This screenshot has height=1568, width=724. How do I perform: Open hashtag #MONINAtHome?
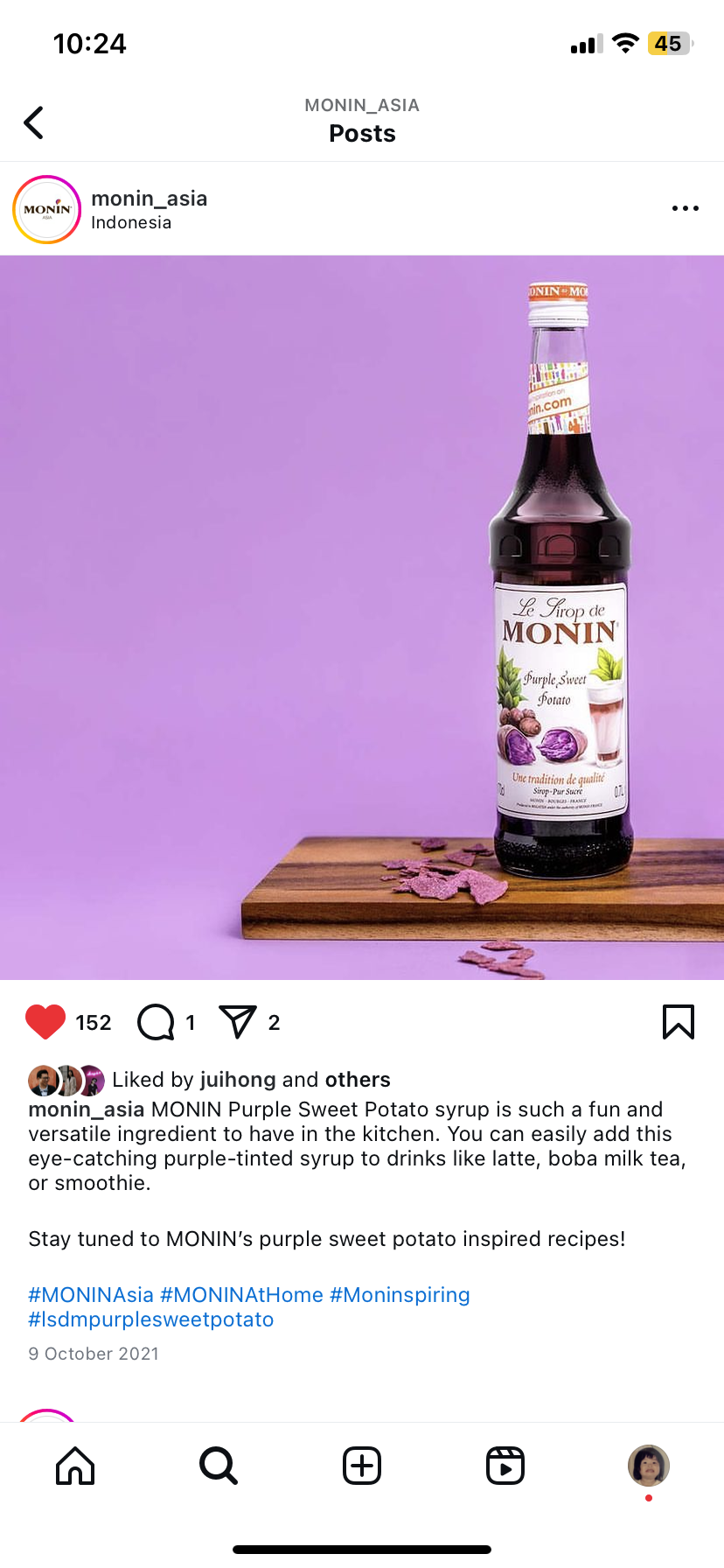point(242,1295)
